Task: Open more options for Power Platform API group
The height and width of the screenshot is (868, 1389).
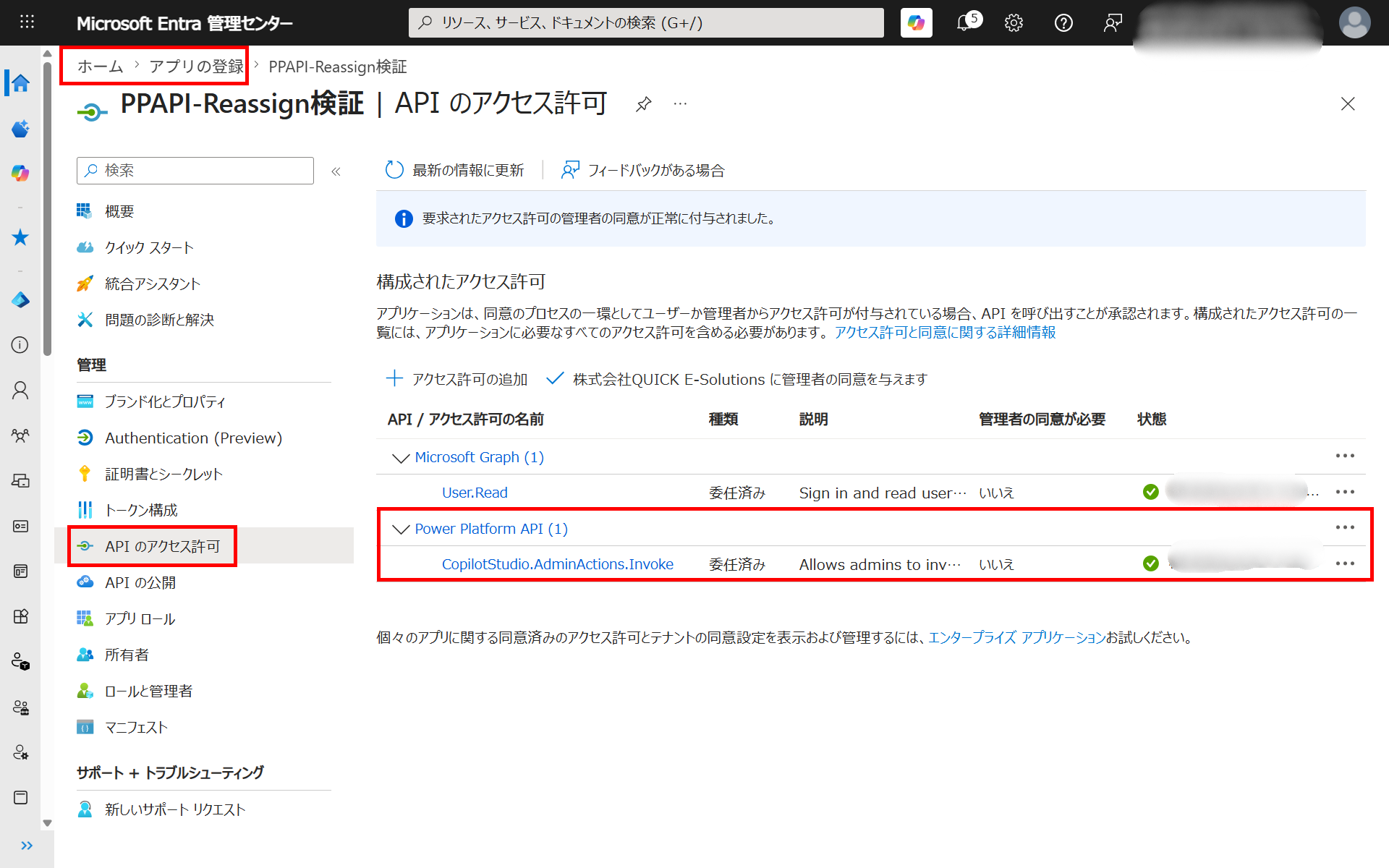Action: [x=1345, y=527]
